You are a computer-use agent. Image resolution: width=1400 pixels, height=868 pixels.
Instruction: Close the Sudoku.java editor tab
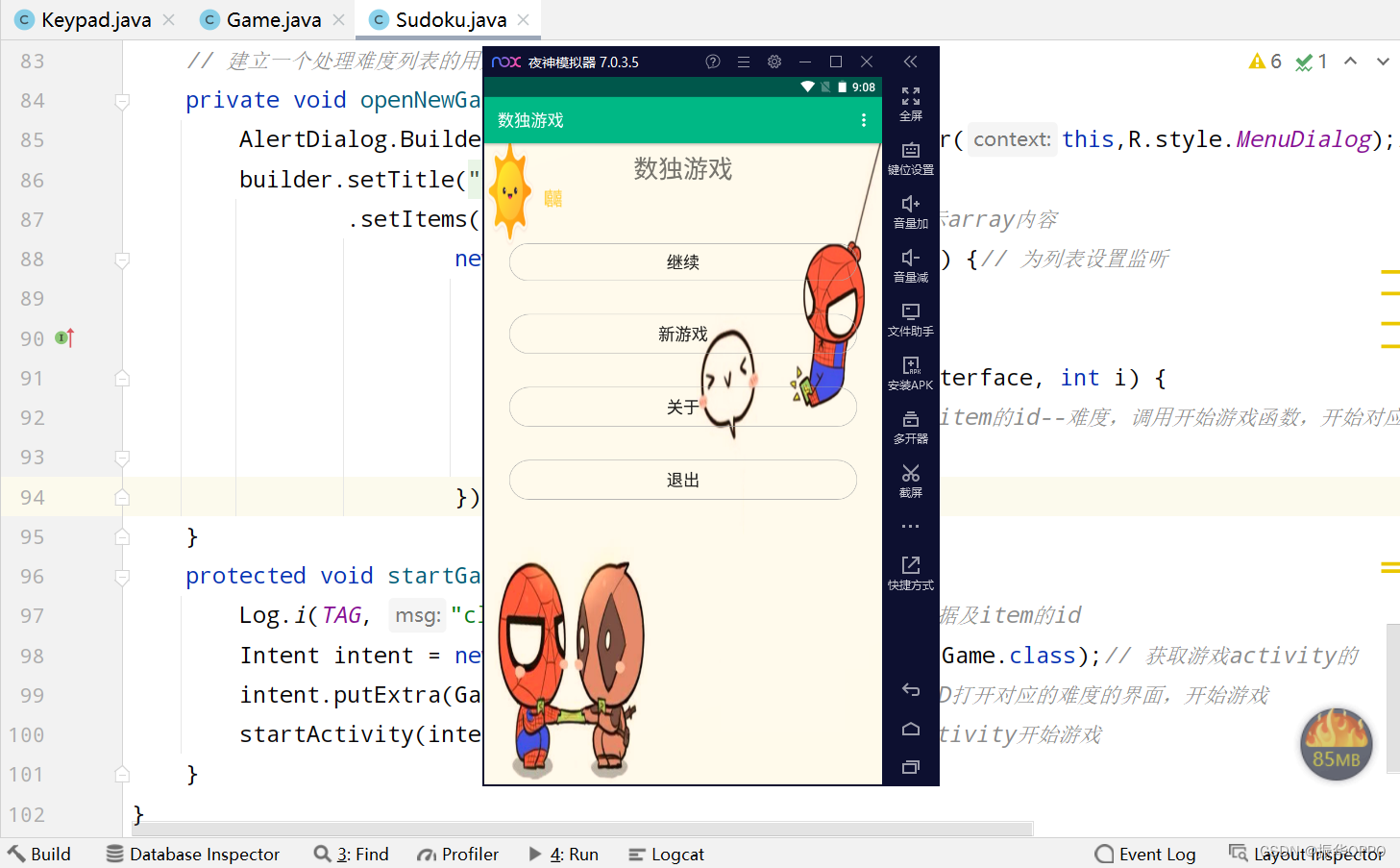(523, 20)
